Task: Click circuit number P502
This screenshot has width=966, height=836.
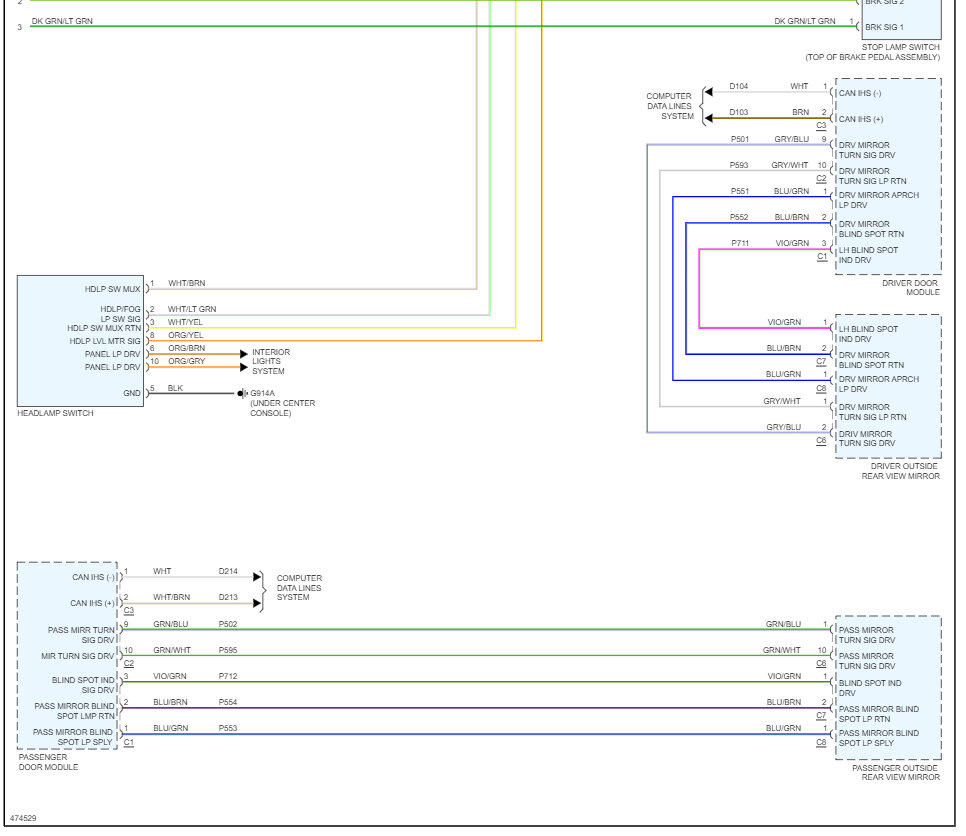Action: [x=228, y=624]
